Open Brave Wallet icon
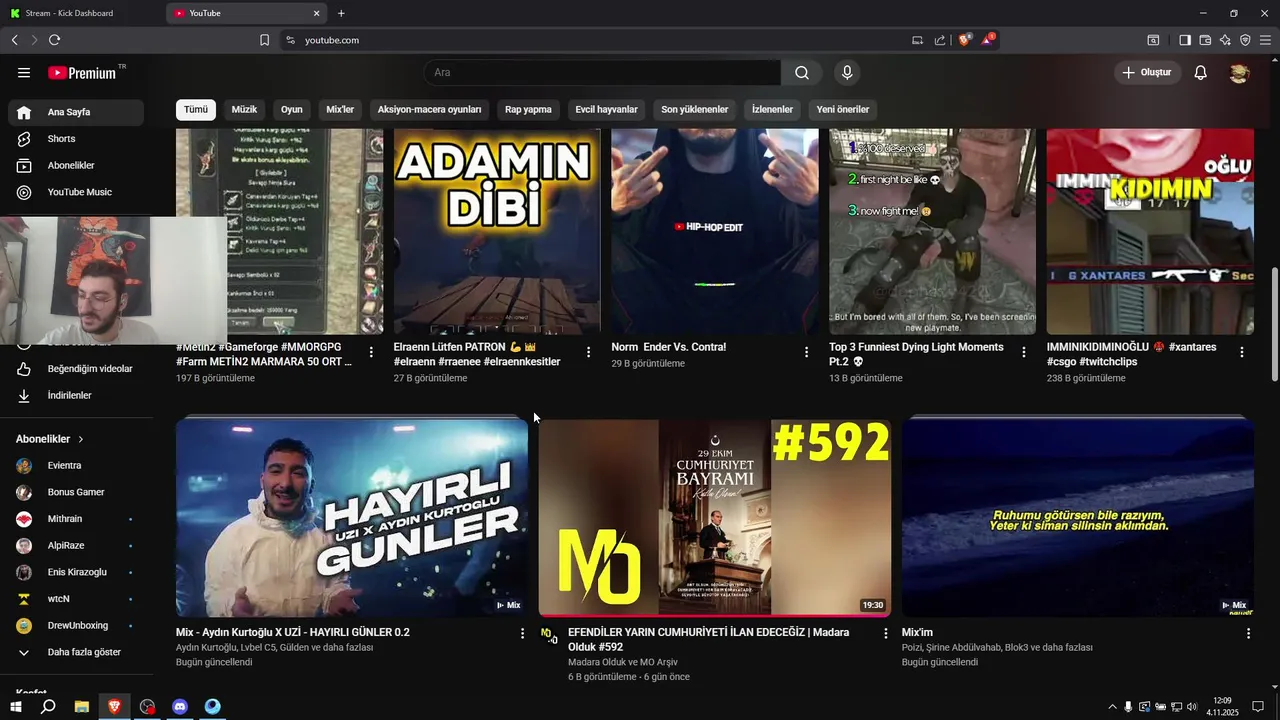Screen dimensions: 1280x720 pyautogui.click(x=1205, y=40)
